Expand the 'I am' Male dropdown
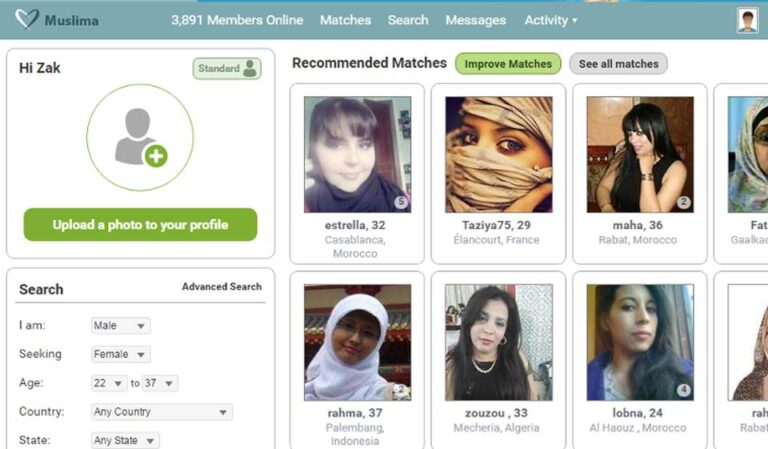 pyautogui.click(x=120, y=326)
